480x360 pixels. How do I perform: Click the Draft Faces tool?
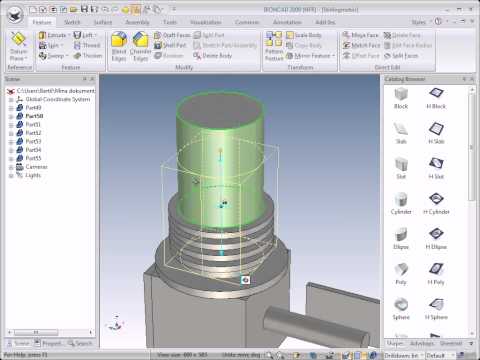tap(172, 35)
